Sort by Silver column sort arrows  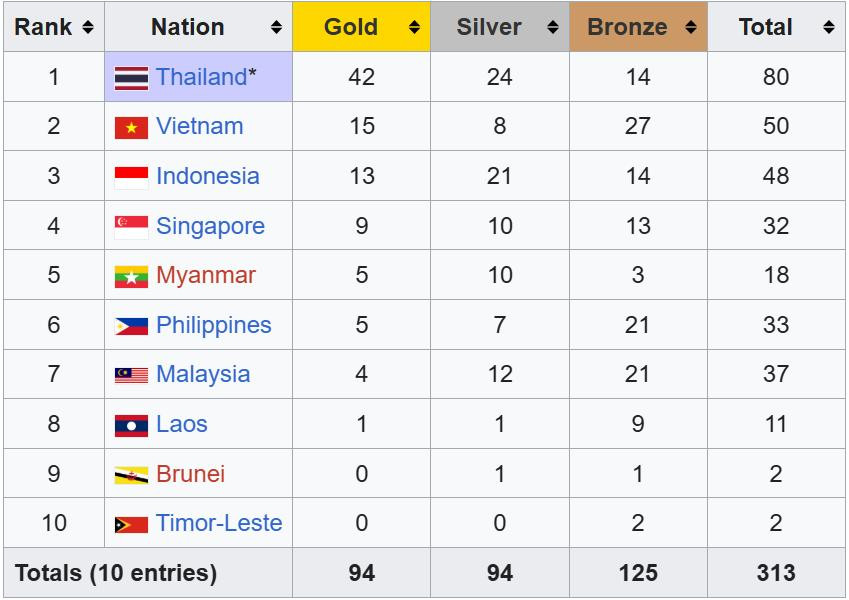point(553,28)
